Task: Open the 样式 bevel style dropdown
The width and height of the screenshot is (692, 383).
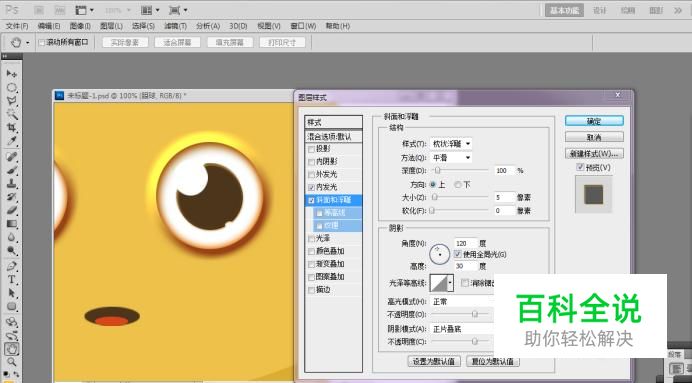Action: (x=451, y=144)
